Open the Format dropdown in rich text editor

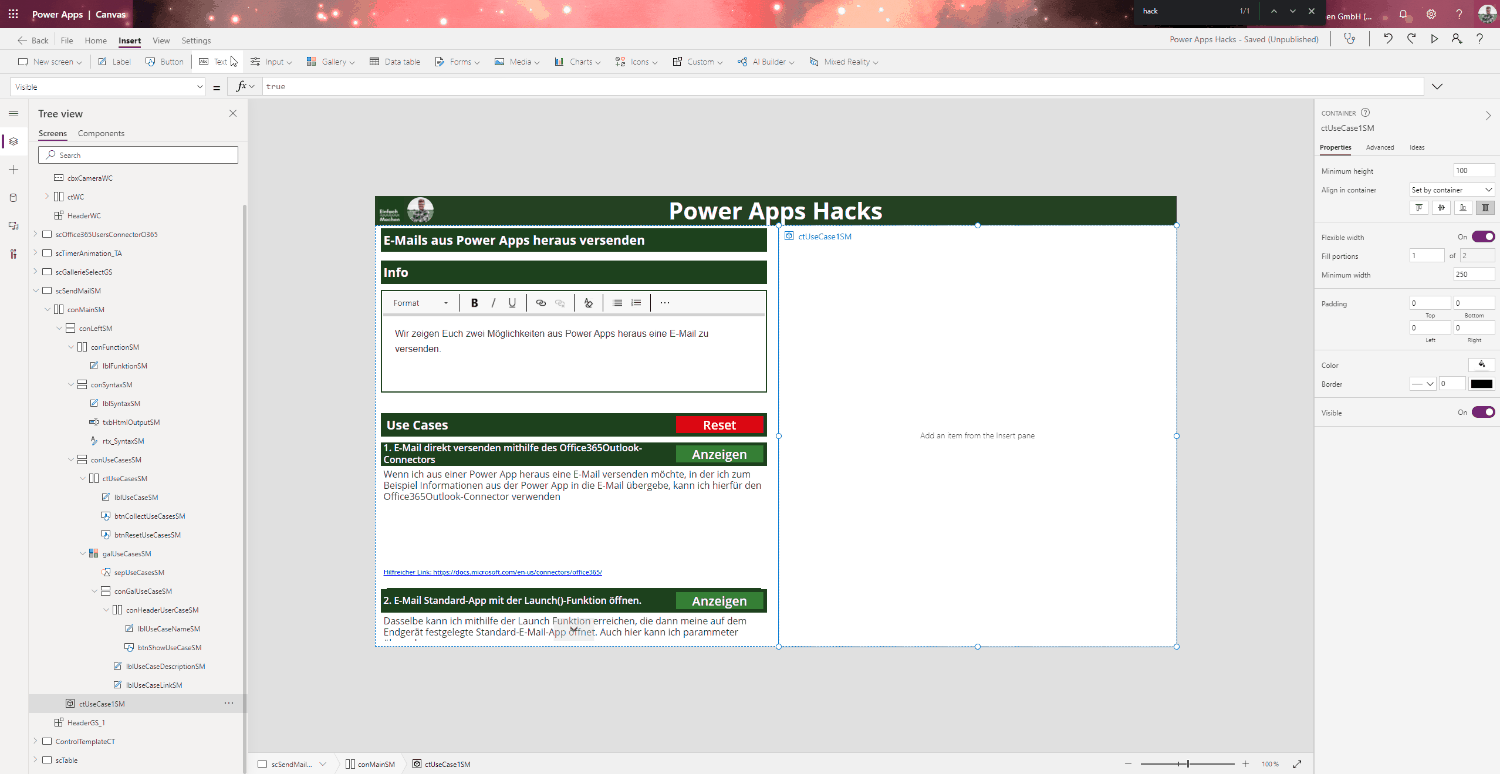pyautogui.click(x=421, y=303)
